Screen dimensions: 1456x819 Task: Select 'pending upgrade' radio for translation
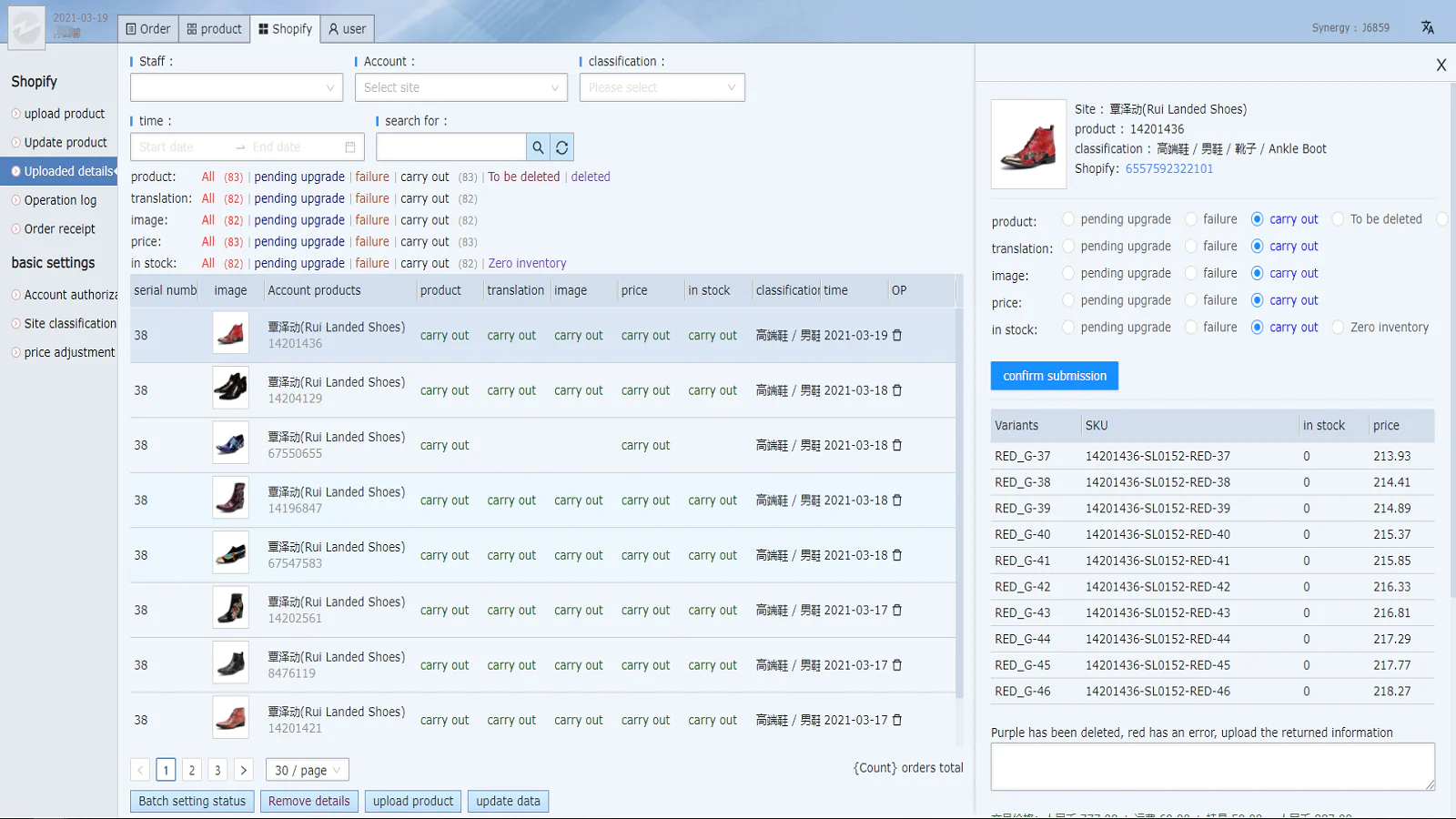(x=1068, y=247)
